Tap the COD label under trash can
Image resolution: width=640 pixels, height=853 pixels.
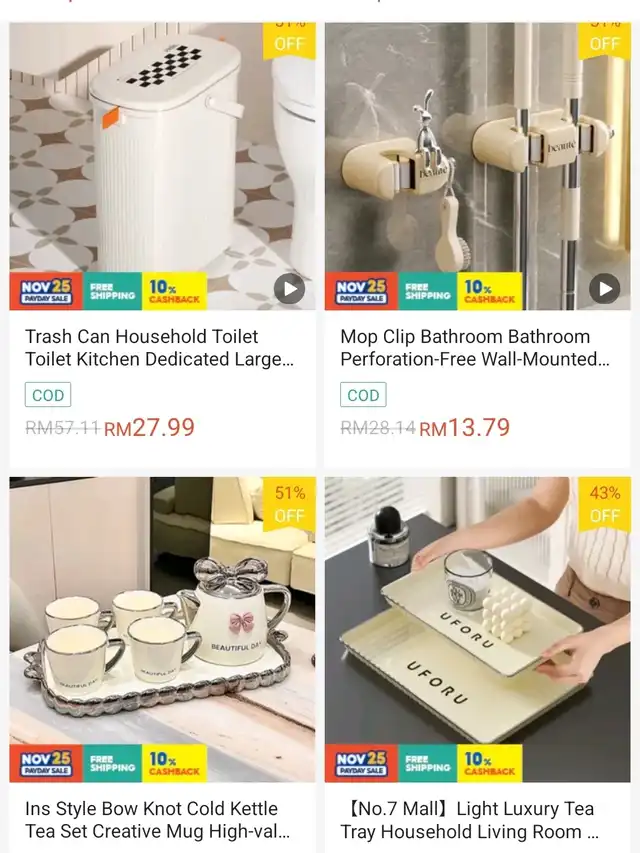click(x=48, y=395)
